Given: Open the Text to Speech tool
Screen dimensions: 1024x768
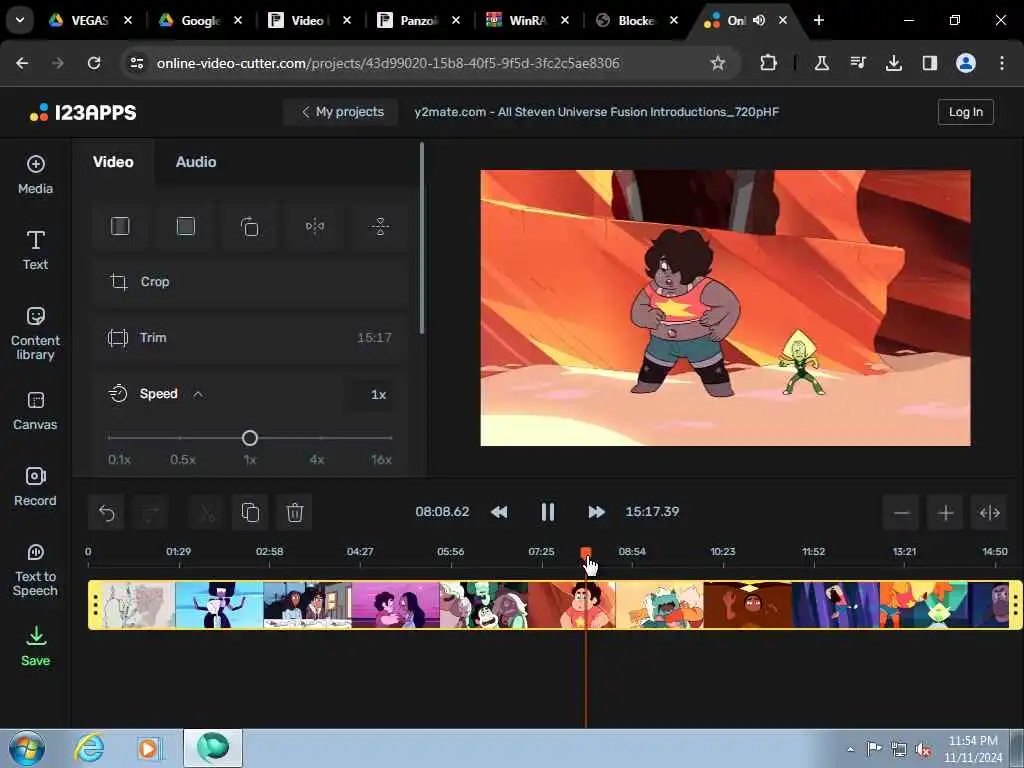Looking at the screenshot, I should pos(35,569).
